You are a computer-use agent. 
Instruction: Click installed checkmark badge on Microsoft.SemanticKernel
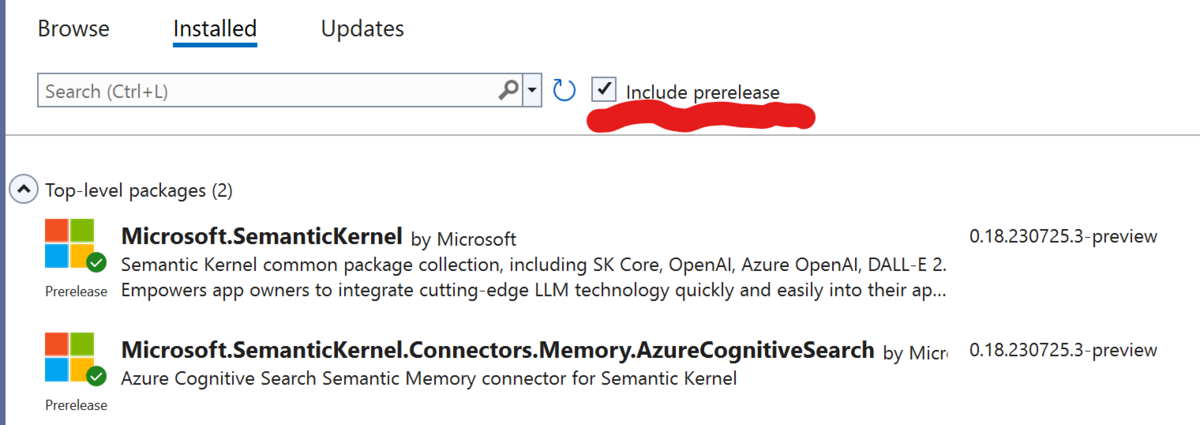[x=96, y=263]
